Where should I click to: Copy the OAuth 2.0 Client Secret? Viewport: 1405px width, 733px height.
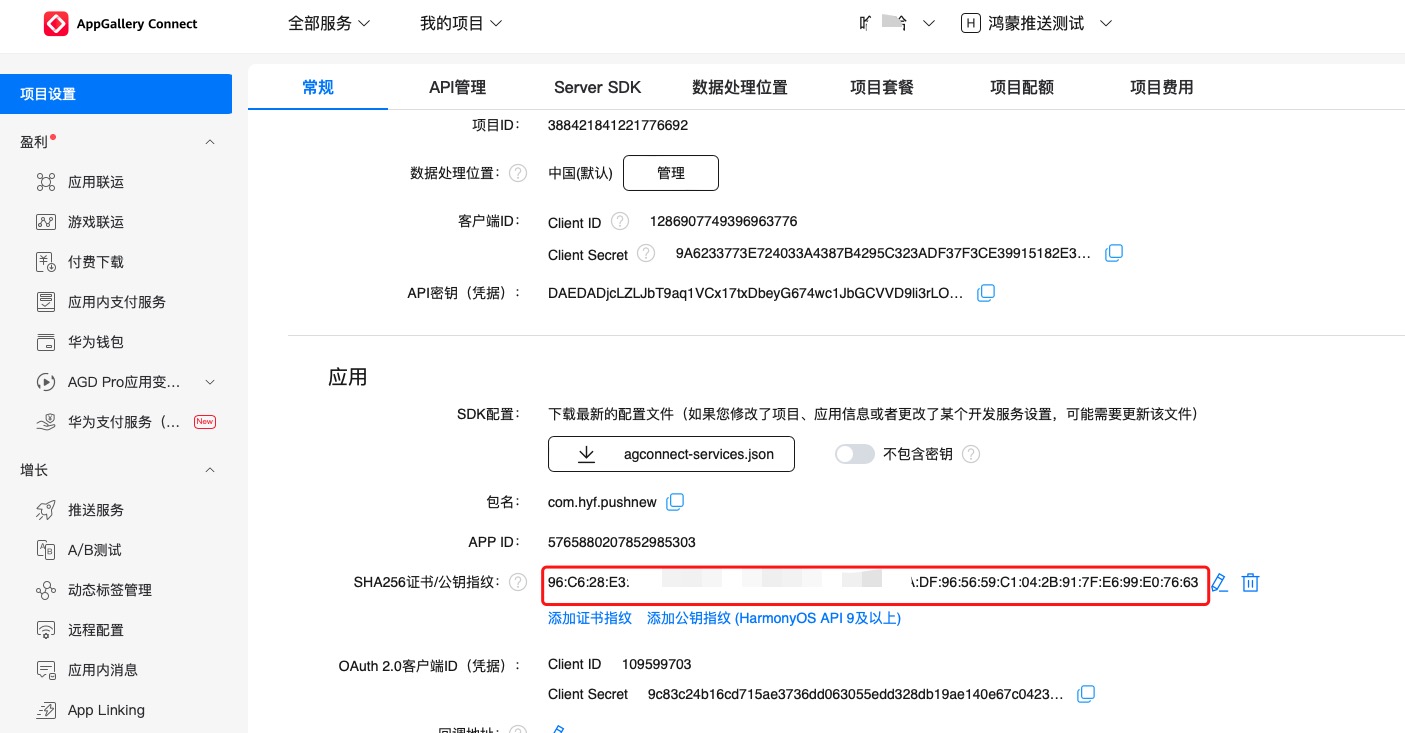click(1086, 693)
